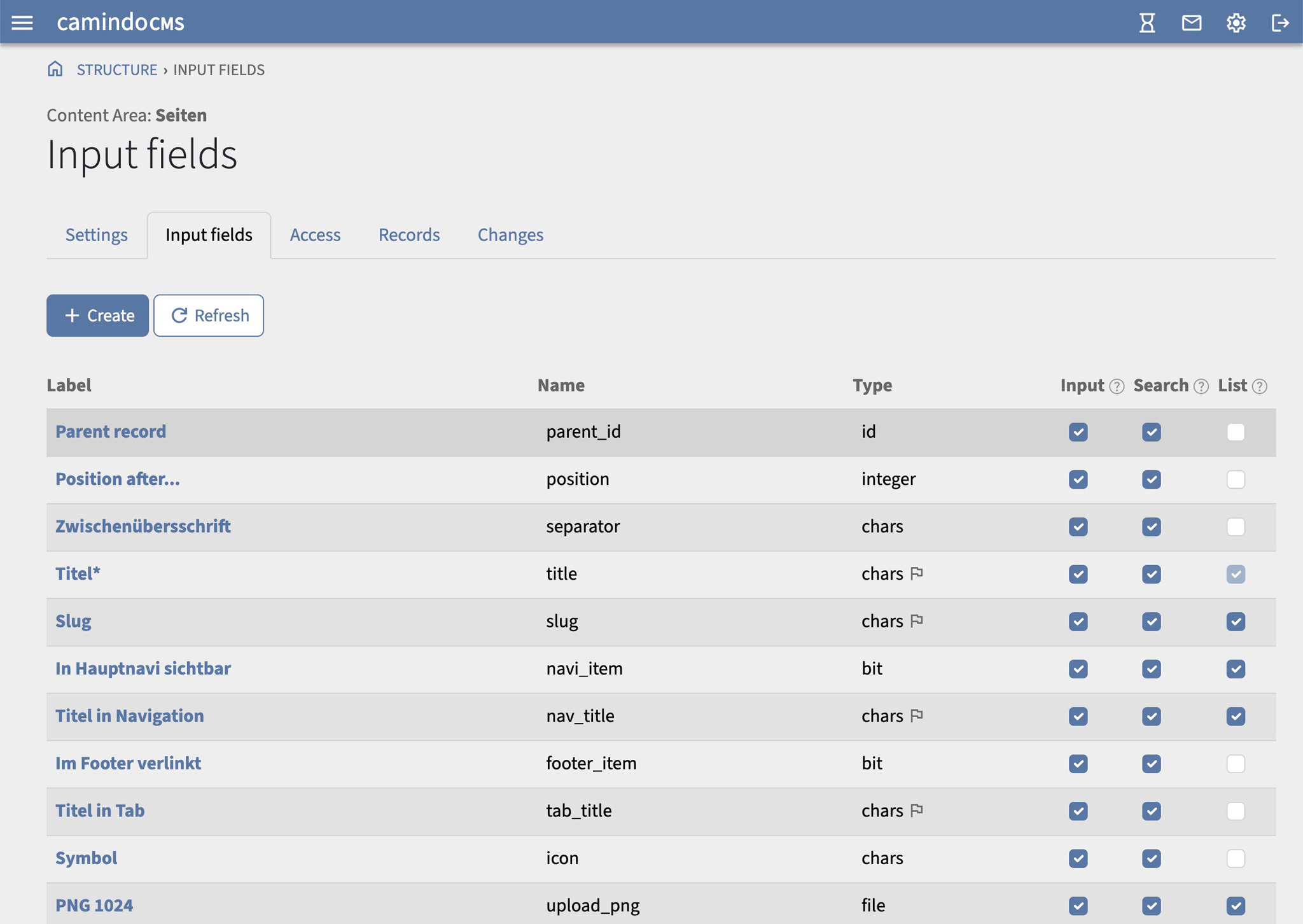Viewport: 1303px width, 924px height.
Task: Open the Symbol field link
Action: tap(87, 858)
